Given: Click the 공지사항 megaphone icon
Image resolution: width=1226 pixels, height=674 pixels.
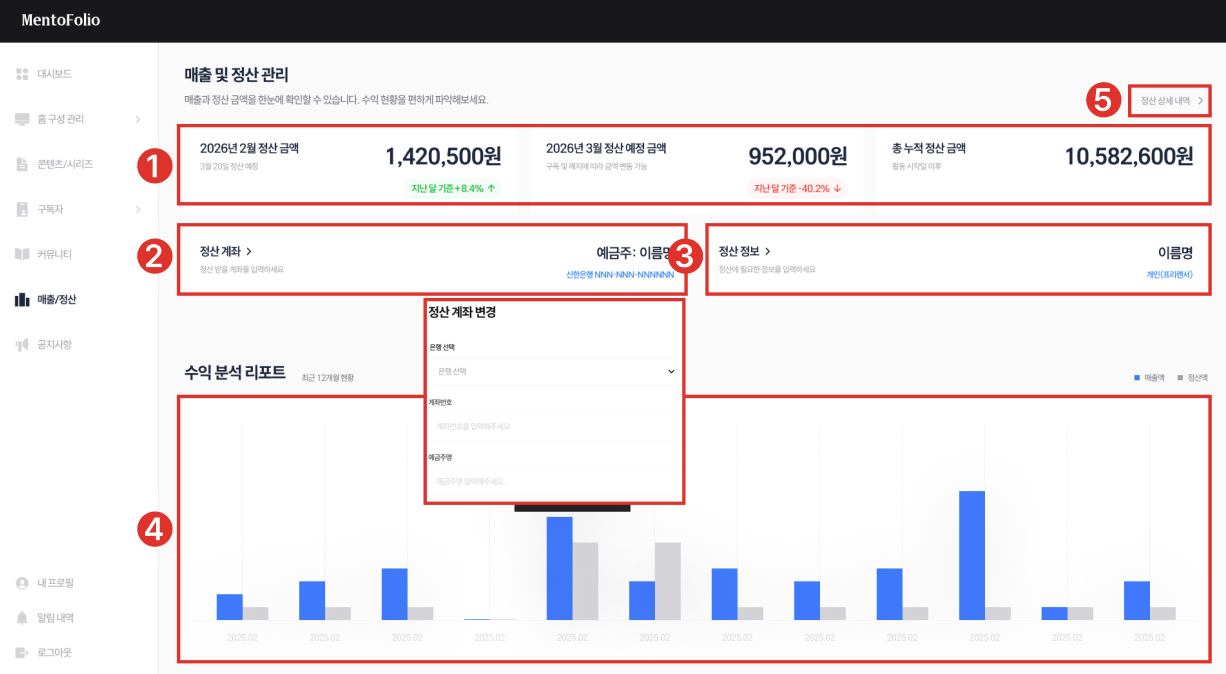Looking at the screenshot, I should pyautogui.click(x=22, y=345).
